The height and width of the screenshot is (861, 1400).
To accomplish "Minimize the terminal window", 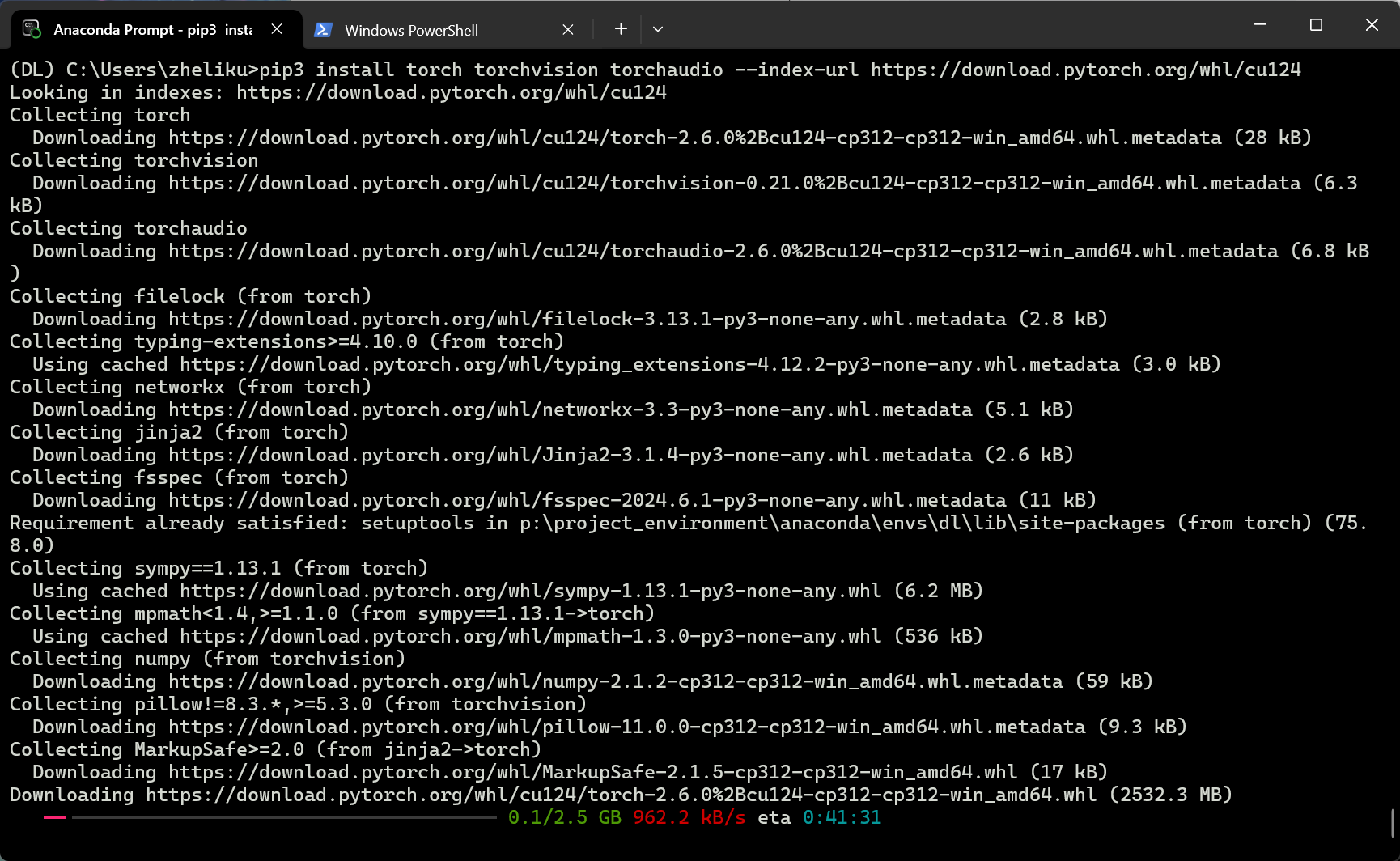I will coord(1260,25).
